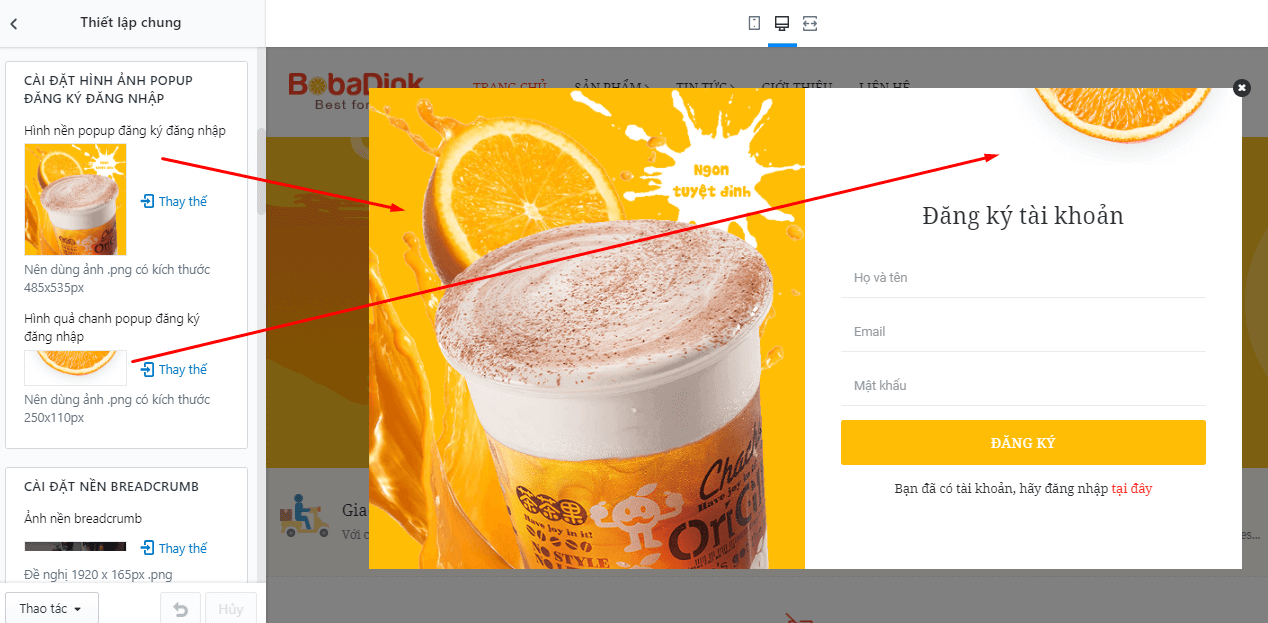The image size is (1268, 623).
Task: Open the Thao tác dropdown
Action: point(51,608)
